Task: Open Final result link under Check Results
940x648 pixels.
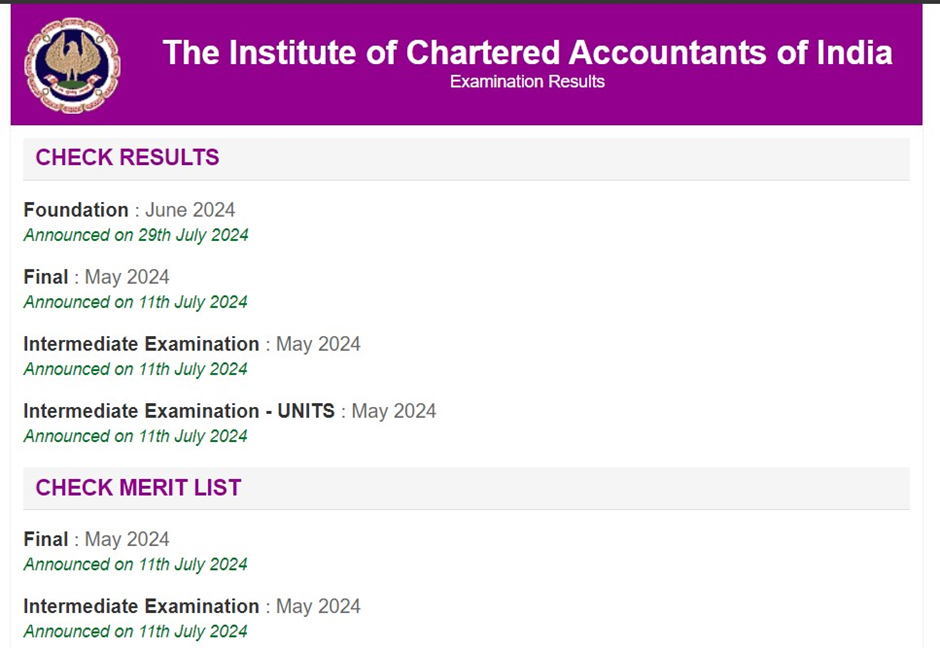Action: (x=46, y=277)
